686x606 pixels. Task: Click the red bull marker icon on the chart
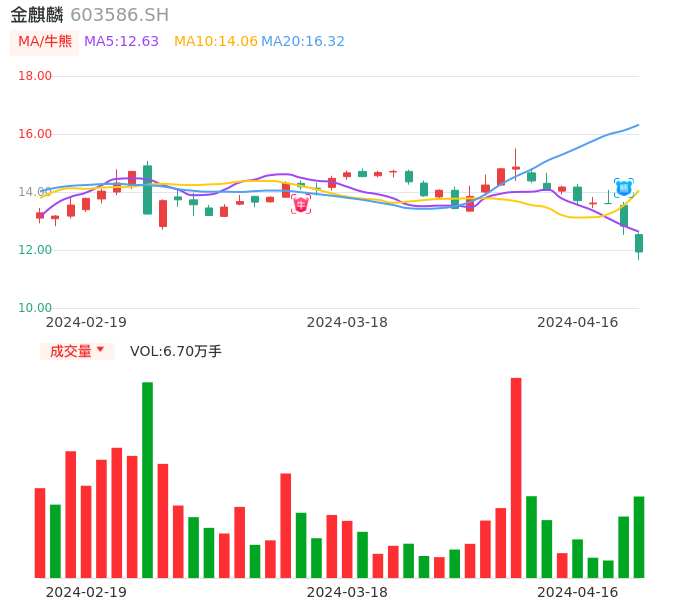(301, 204)
